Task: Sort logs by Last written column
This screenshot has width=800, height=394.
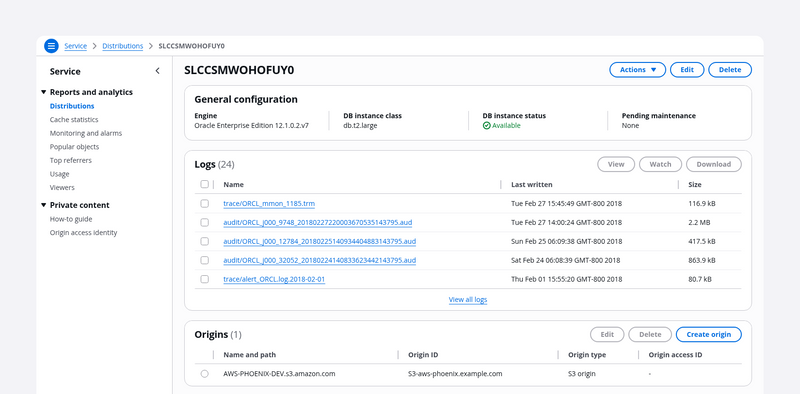Action: pos(532,185)
